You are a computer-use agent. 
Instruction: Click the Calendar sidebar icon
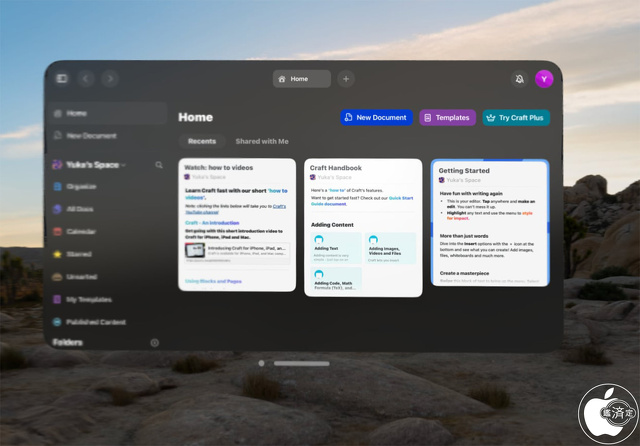point(58,231)
